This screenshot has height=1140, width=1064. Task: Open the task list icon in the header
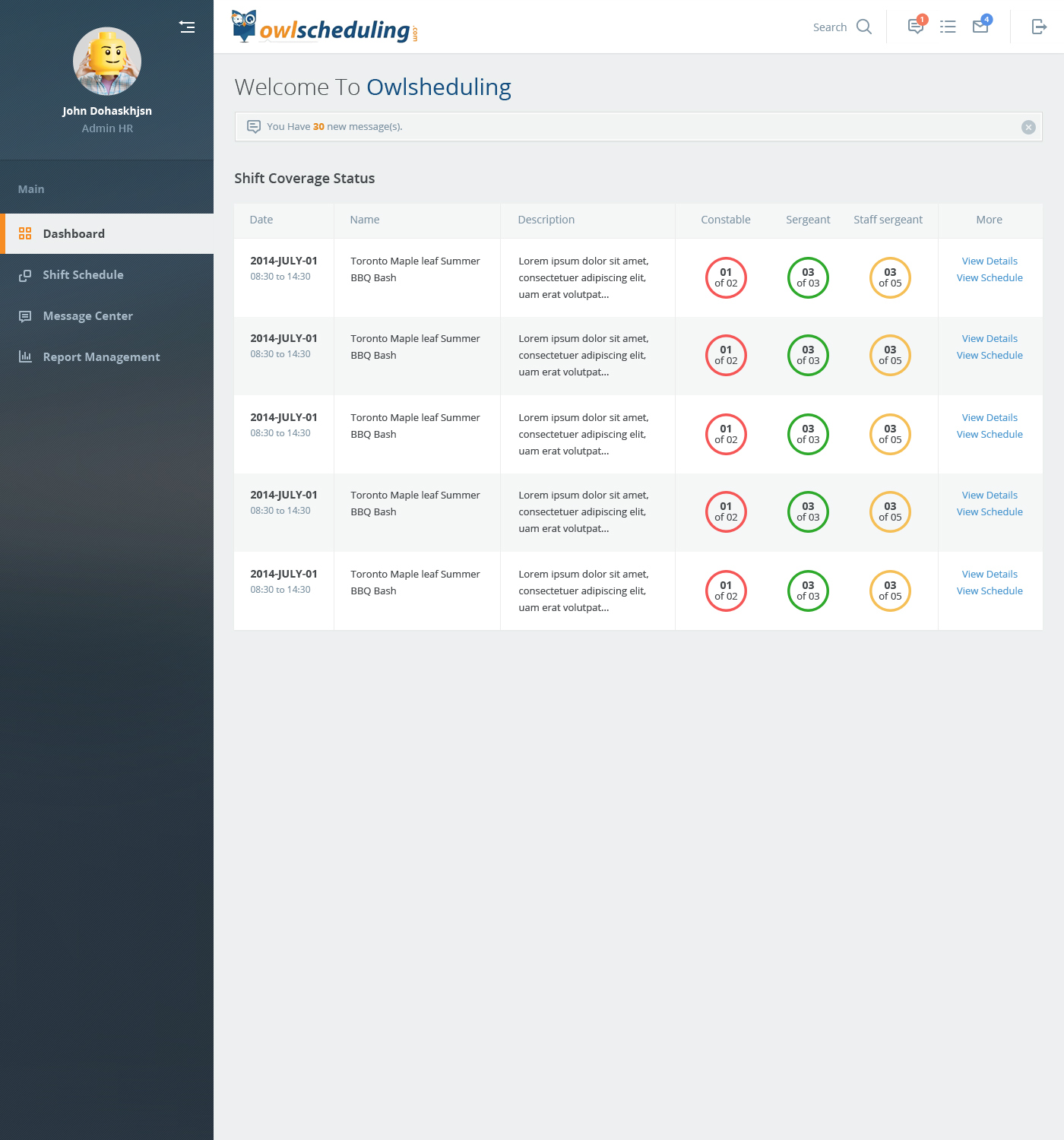[948, 27]
